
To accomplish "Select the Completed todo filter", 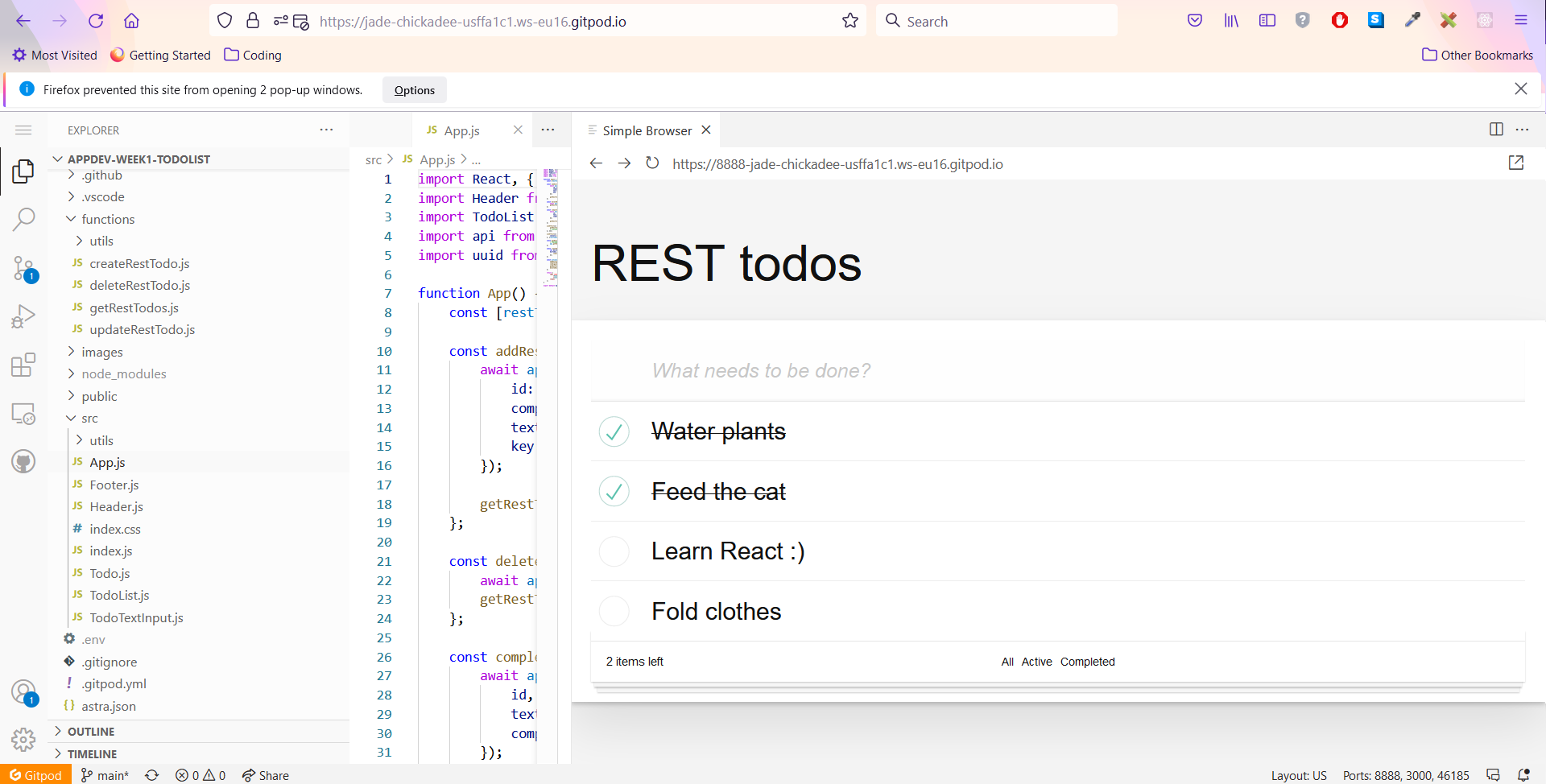I will [x=1087, y=661].
